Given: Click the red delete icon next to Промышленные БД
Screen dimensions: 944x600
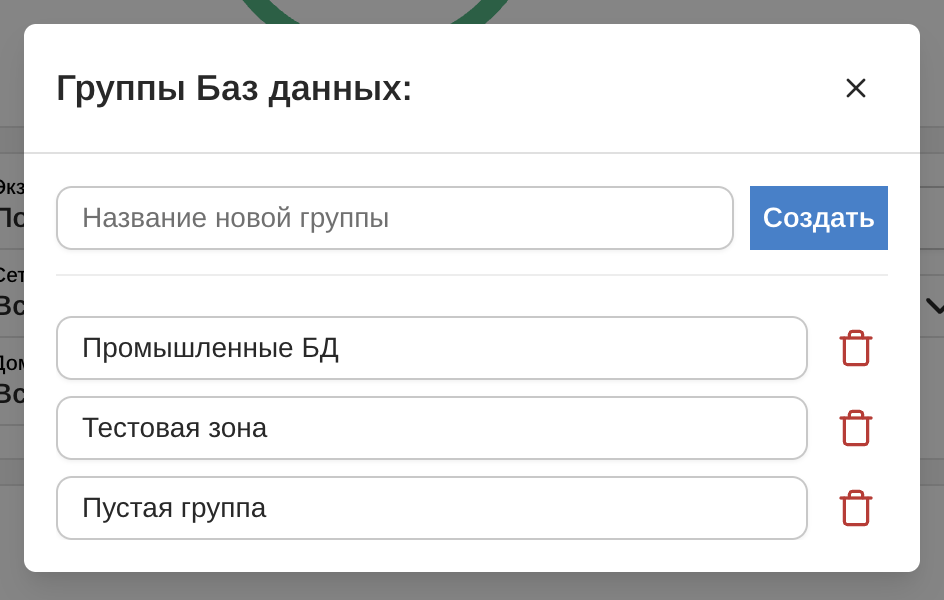Looking at the screenshot, I should tap(856, 348).
